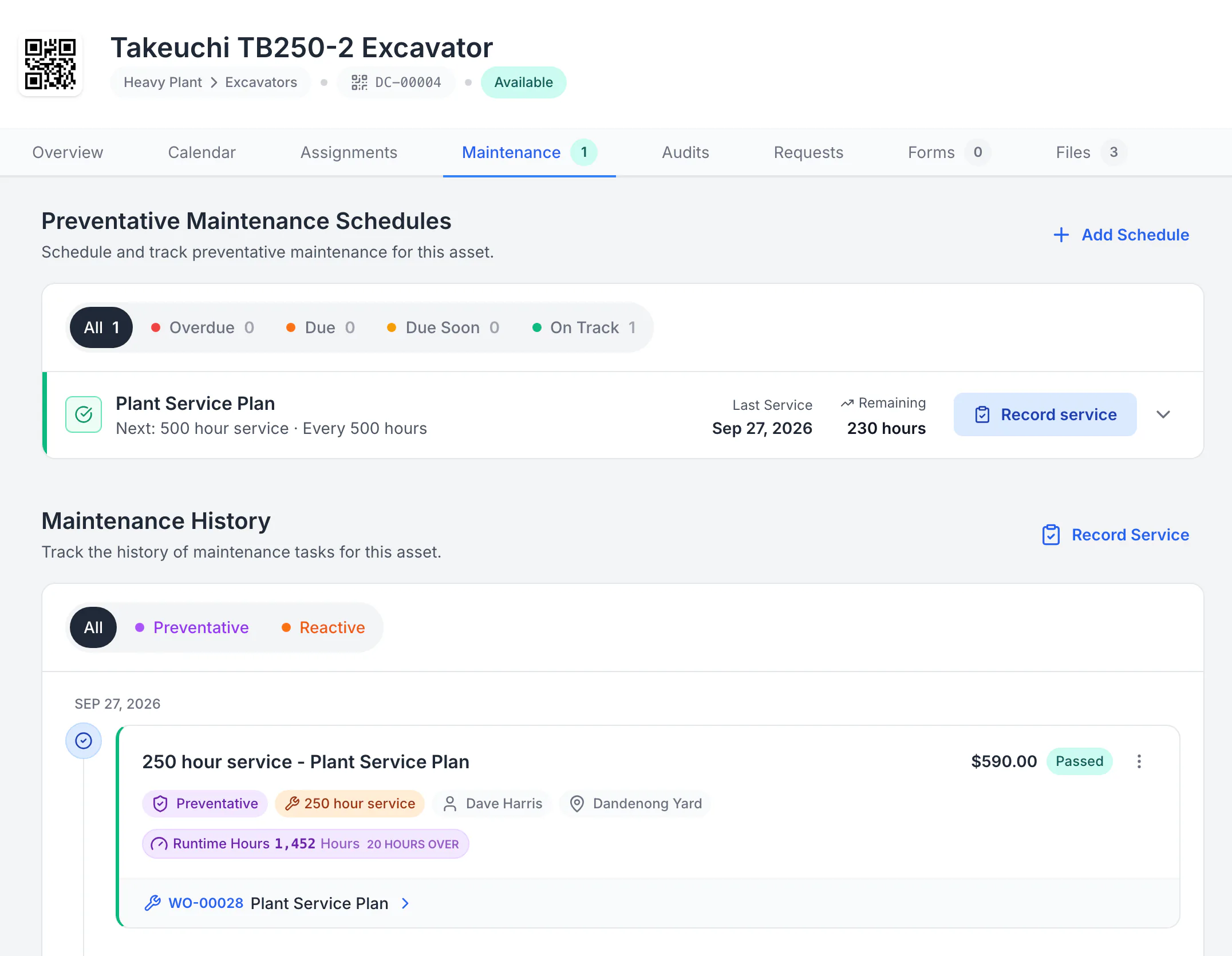1232x956 pixels.
Task: Click the green check icon of Plant Service Plan
Action: pos(84,414)
